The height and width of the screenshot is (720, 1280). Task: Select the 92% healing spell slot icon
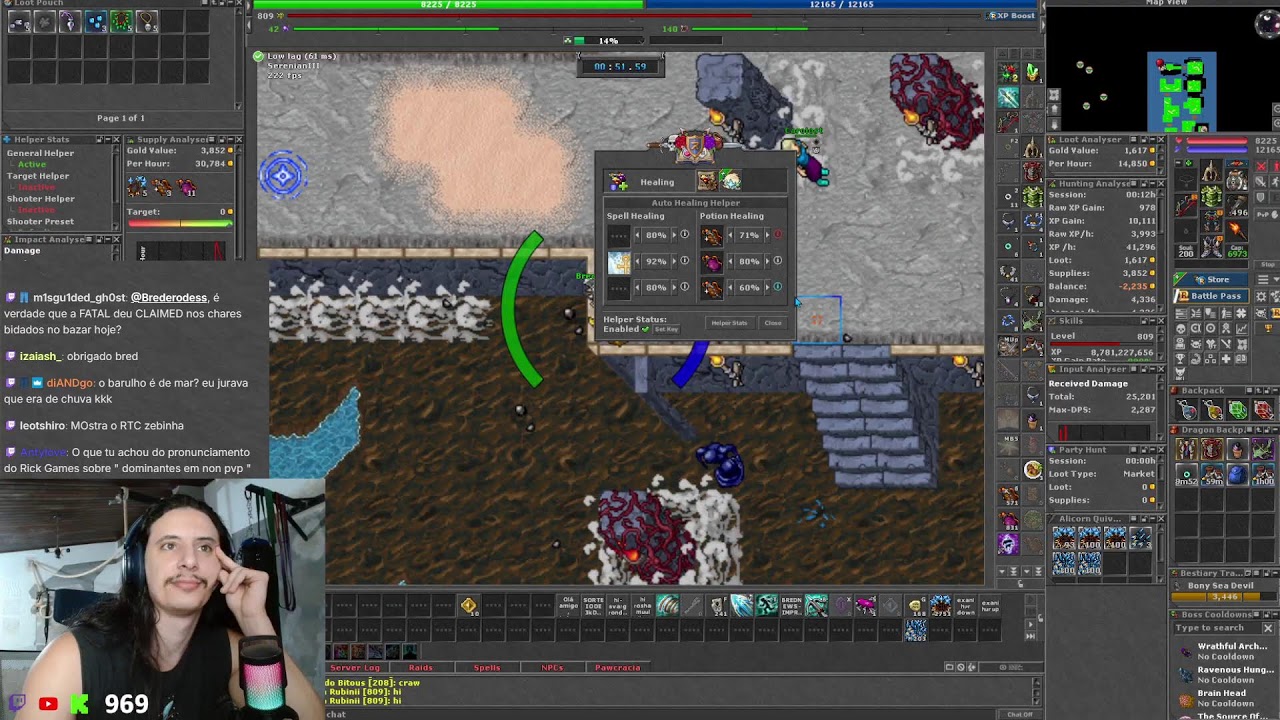click(619, 262)
